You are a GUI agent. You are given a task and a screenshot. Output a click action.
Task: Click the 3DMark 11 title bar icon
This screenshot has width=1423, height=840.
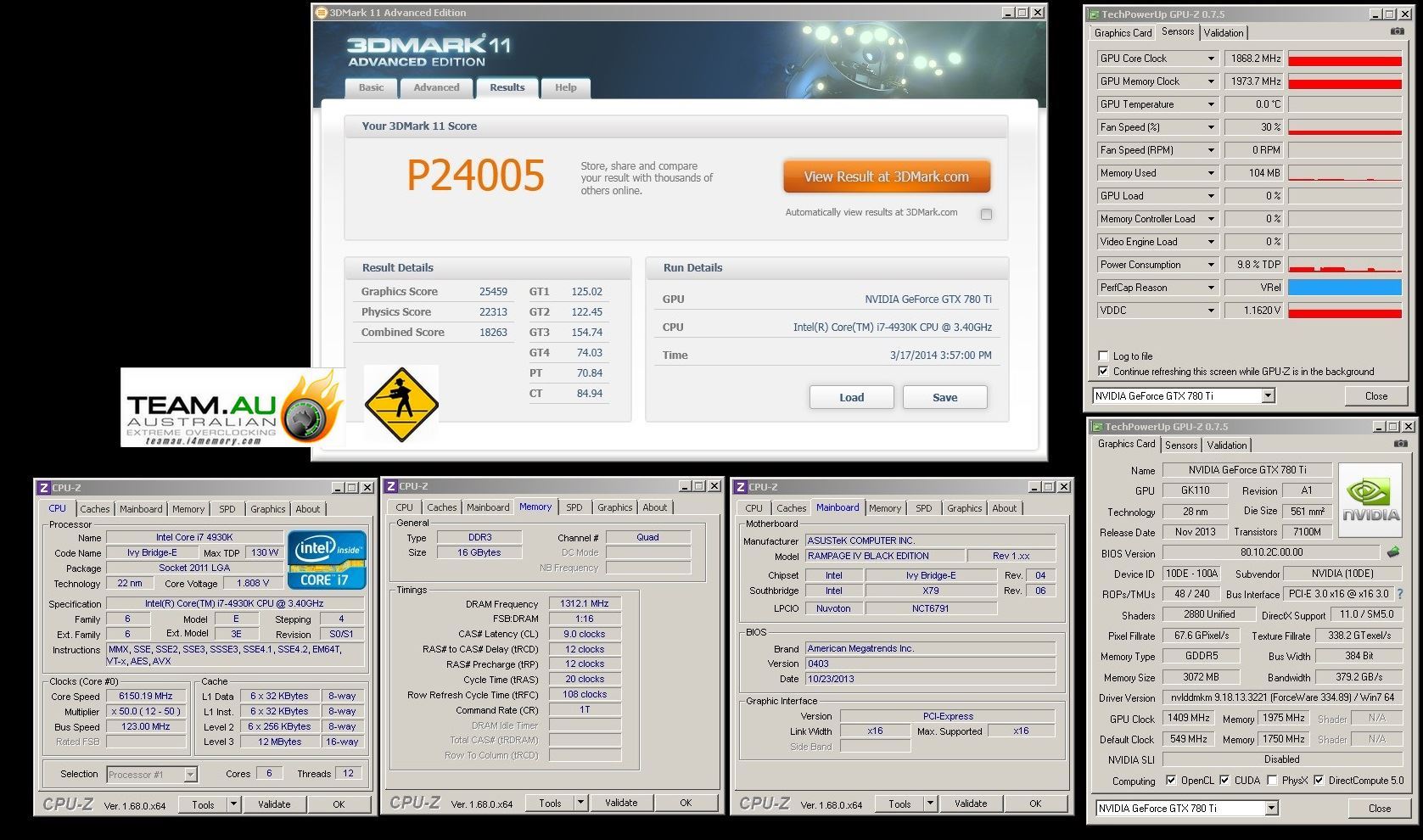[x=321, y=13]
